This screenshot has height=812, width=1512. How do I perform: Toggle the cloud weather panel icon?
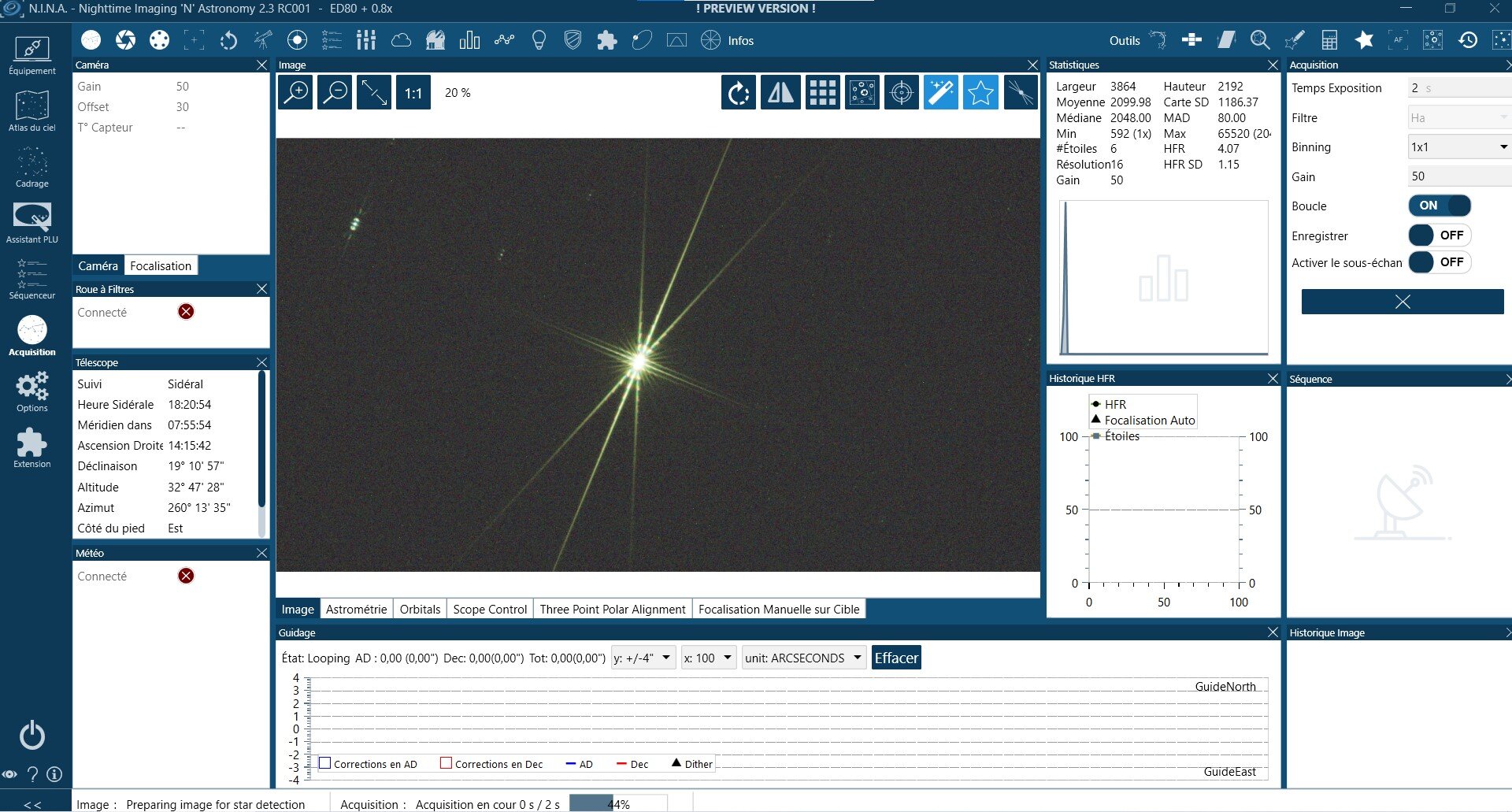(x=401, y=40)
